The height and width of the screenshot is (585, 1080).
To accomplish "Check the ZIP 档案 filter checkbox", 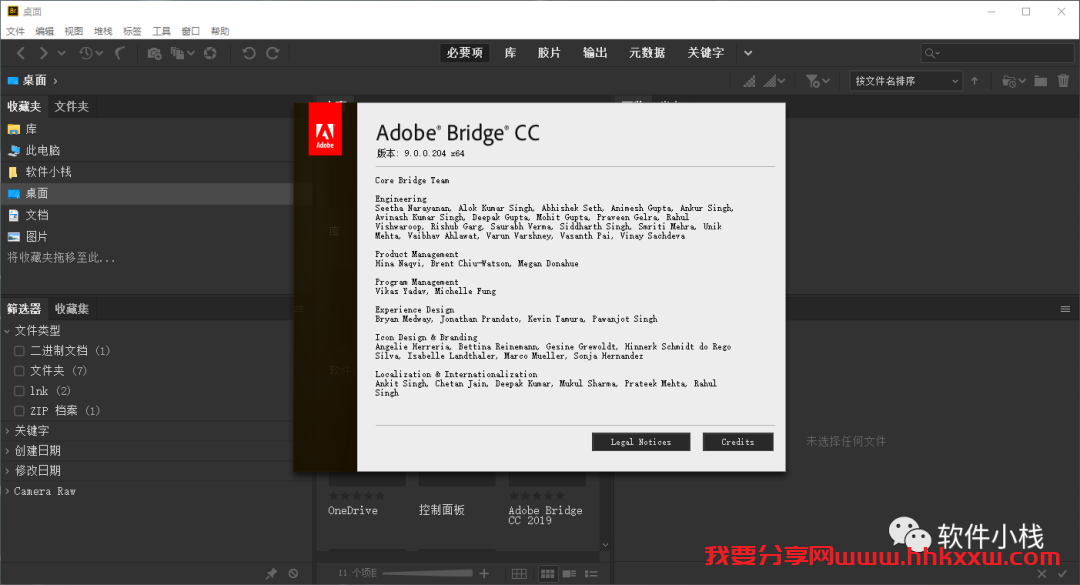I will tap(19, 411).
